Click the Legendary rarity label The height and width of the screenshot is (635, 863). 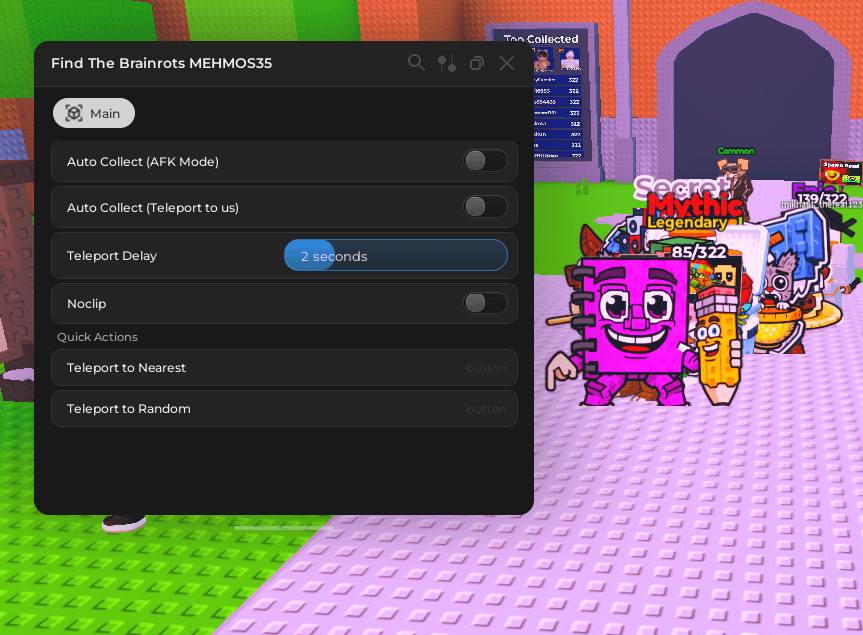[687, 223]
